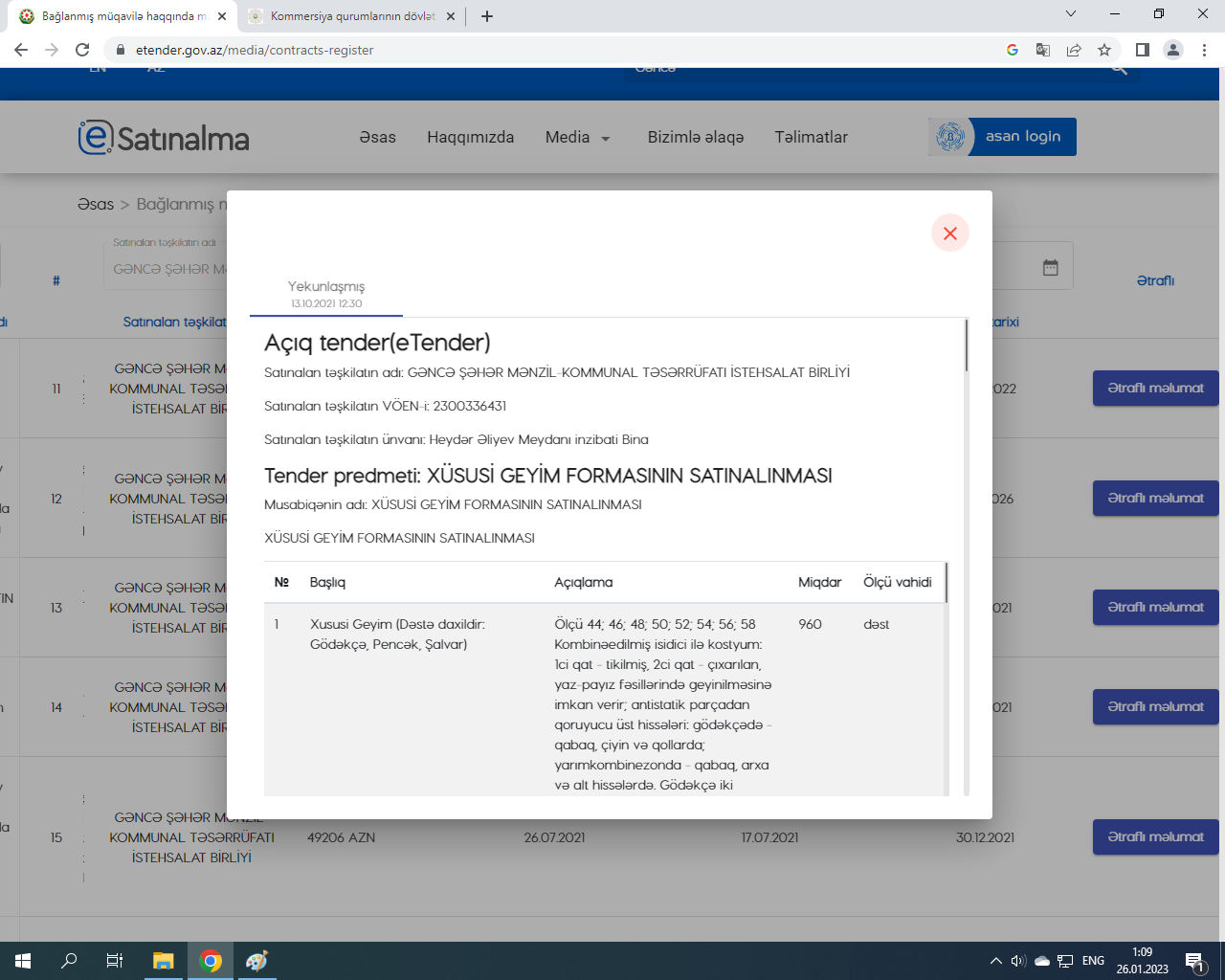This screenshot has width=1225, height=980.
Task: Open the calendar date picker icon
Action: coord(1050,268)
